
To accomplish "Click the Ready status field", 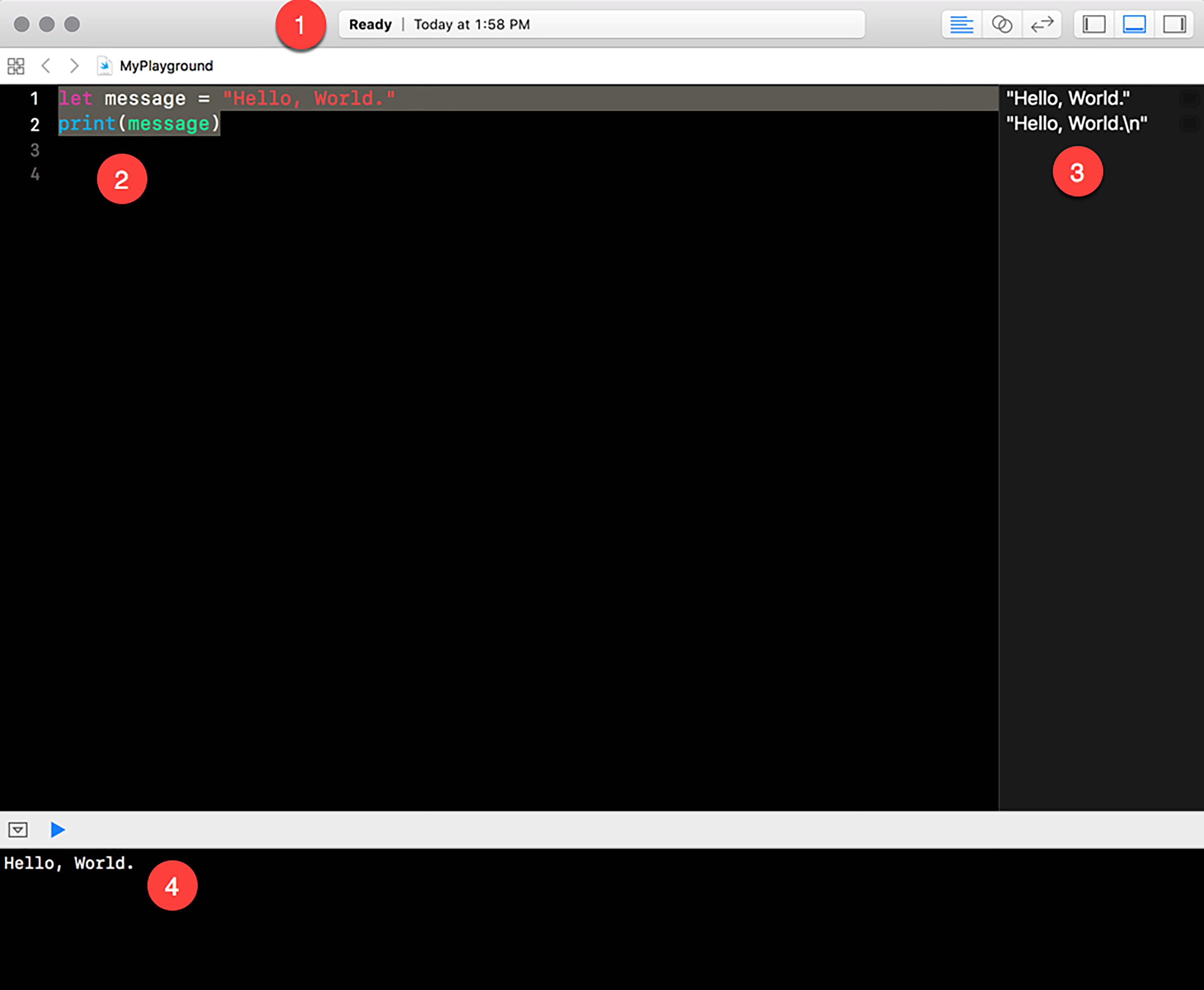I will (602, 24).
